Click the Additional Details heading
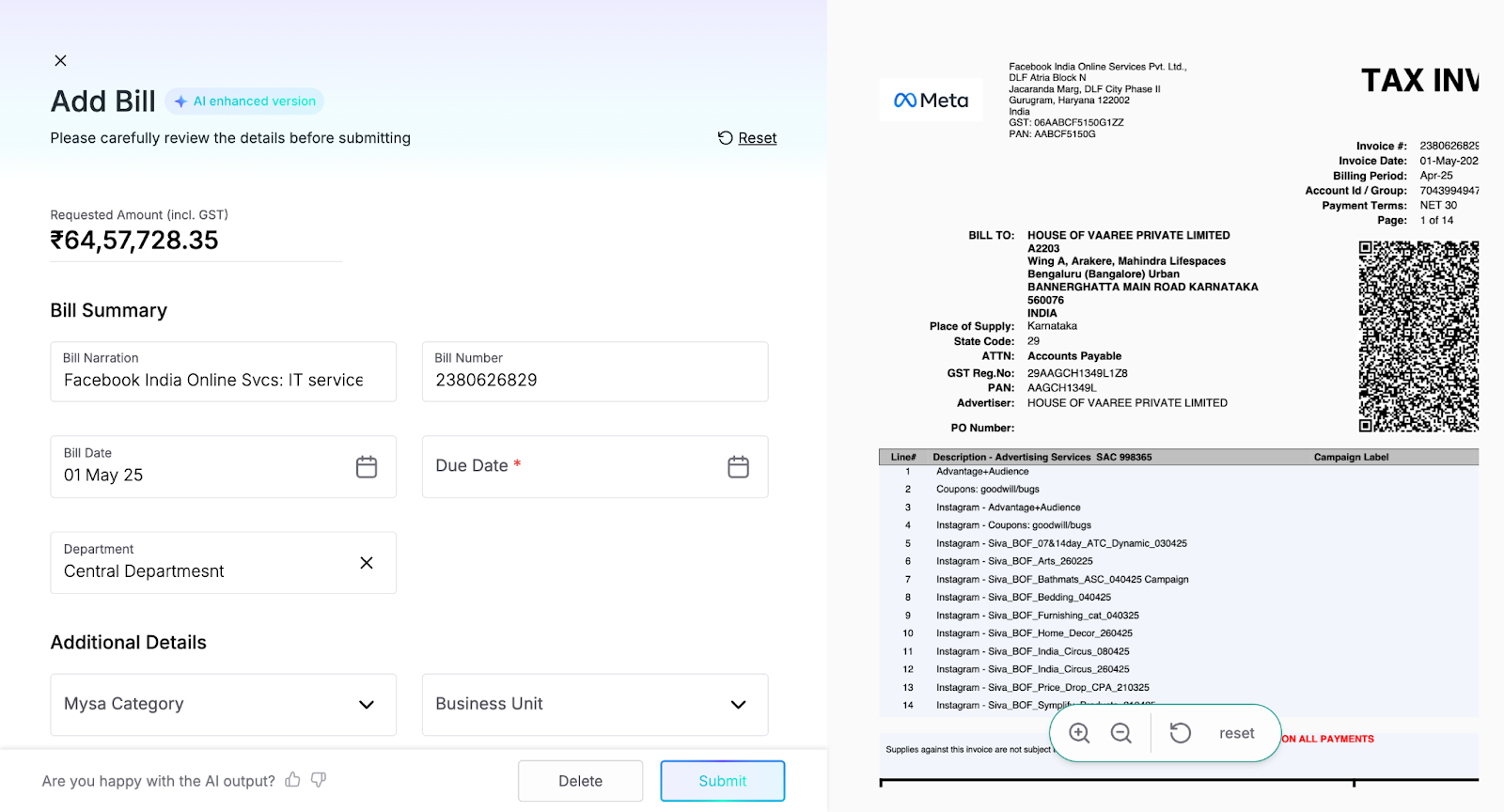 point(129,643)
